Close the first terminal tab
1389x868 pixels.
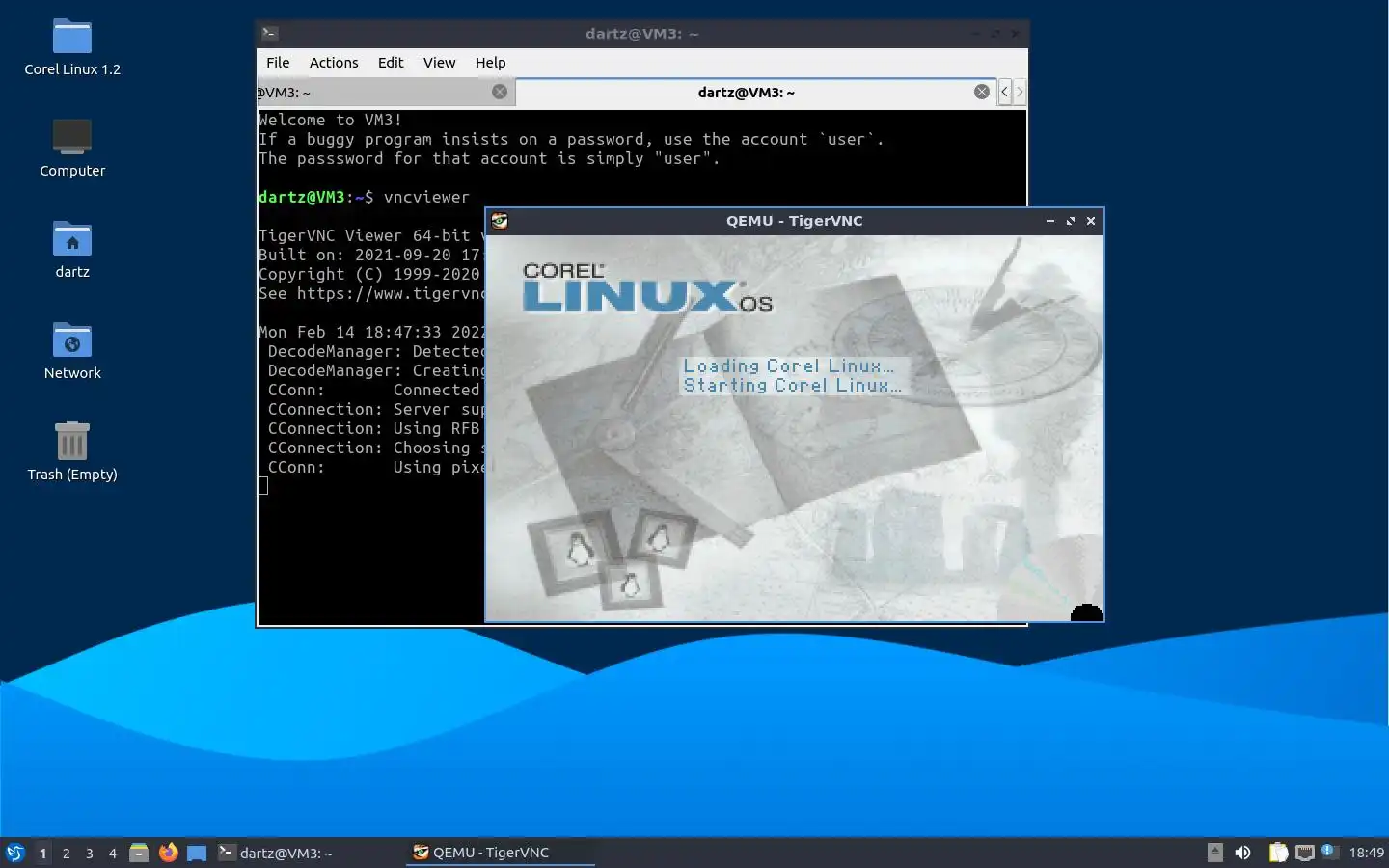coord(500,92)
